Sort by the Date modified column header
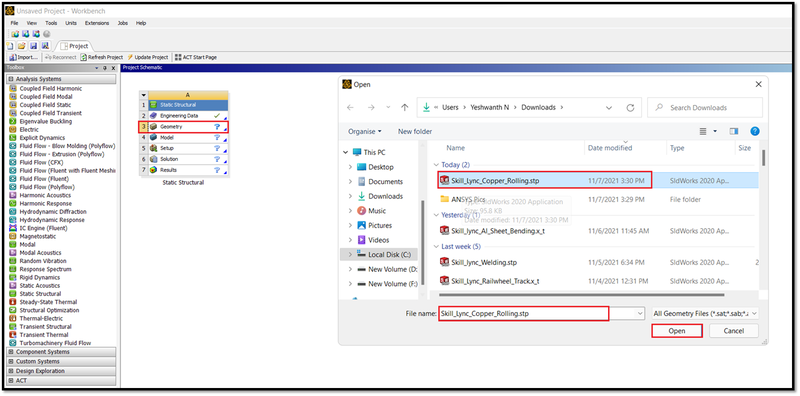This screenshot has width=800, height=396. click(x=610, y=148)
